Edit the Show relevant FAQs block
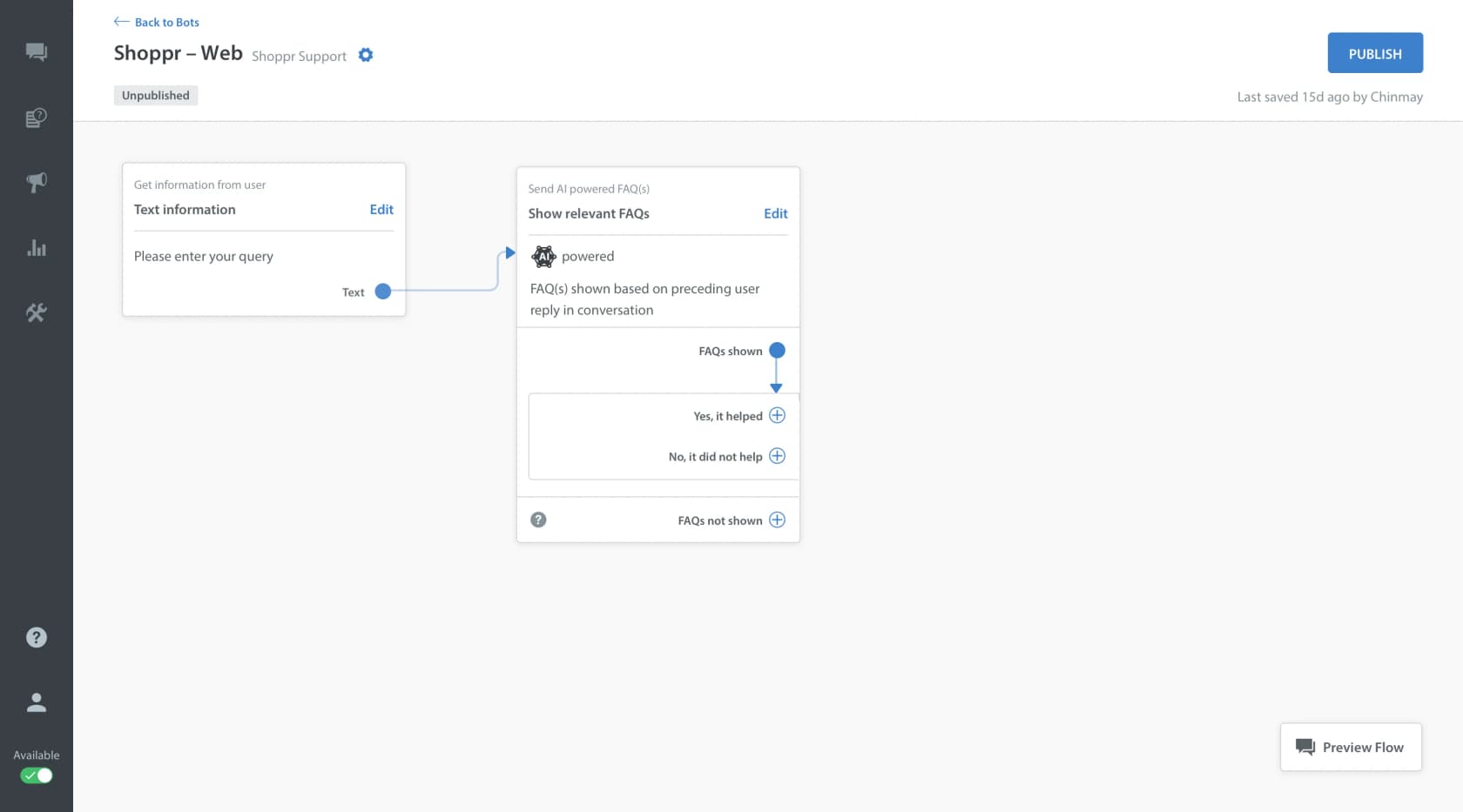Image resolution: width=1463 pixels, height=812 pixels. [x=776, y=214]
